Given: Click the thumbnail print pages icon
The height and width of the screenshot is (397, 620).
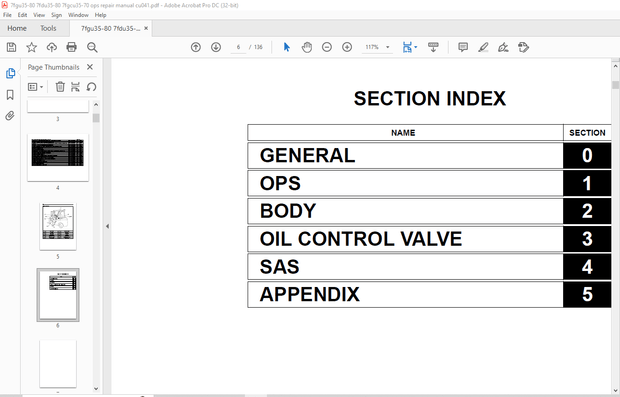Looking at the screenshot, I should coord(75,87).
